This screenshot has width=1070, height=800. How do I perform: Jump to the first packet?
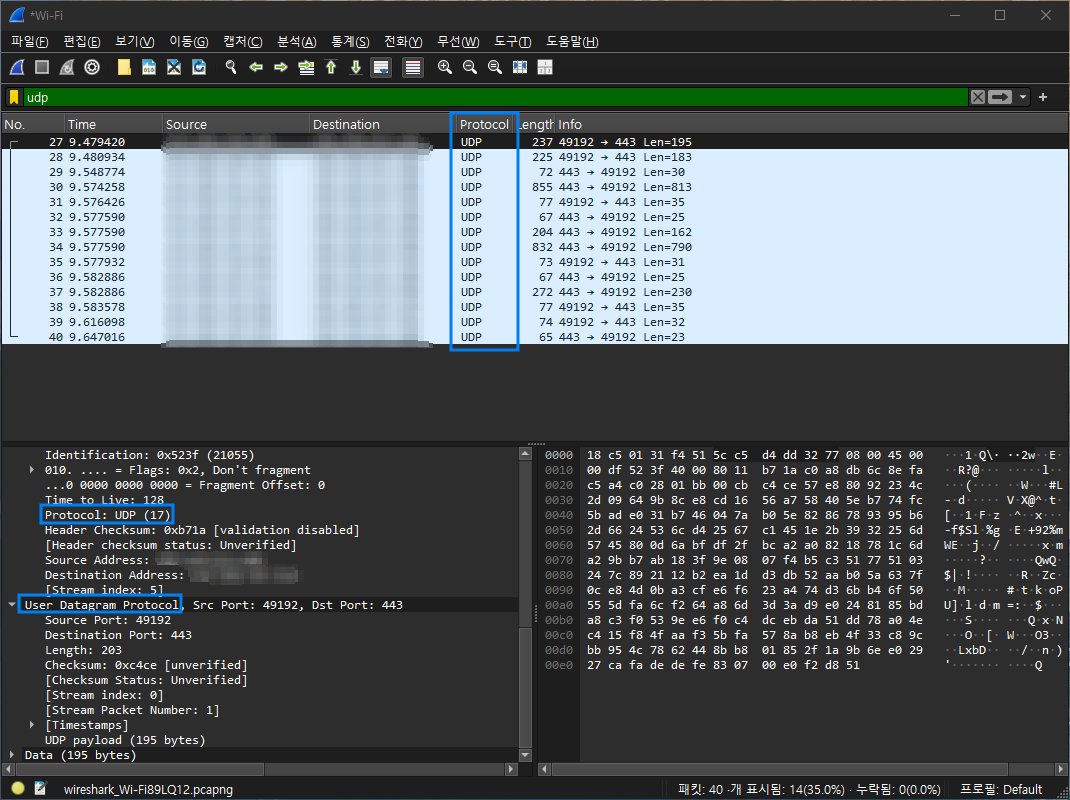(x=331, y=67)
